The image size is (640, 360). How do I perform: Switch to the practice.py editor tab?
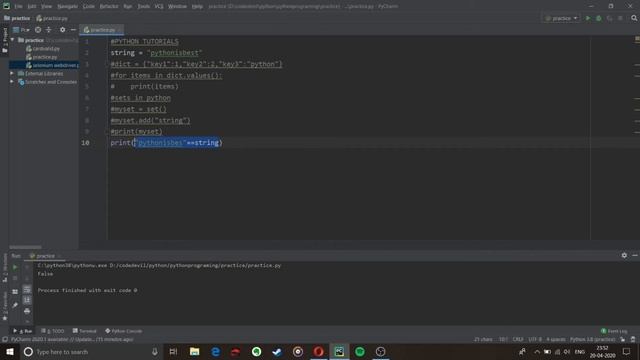pos(102,30)
